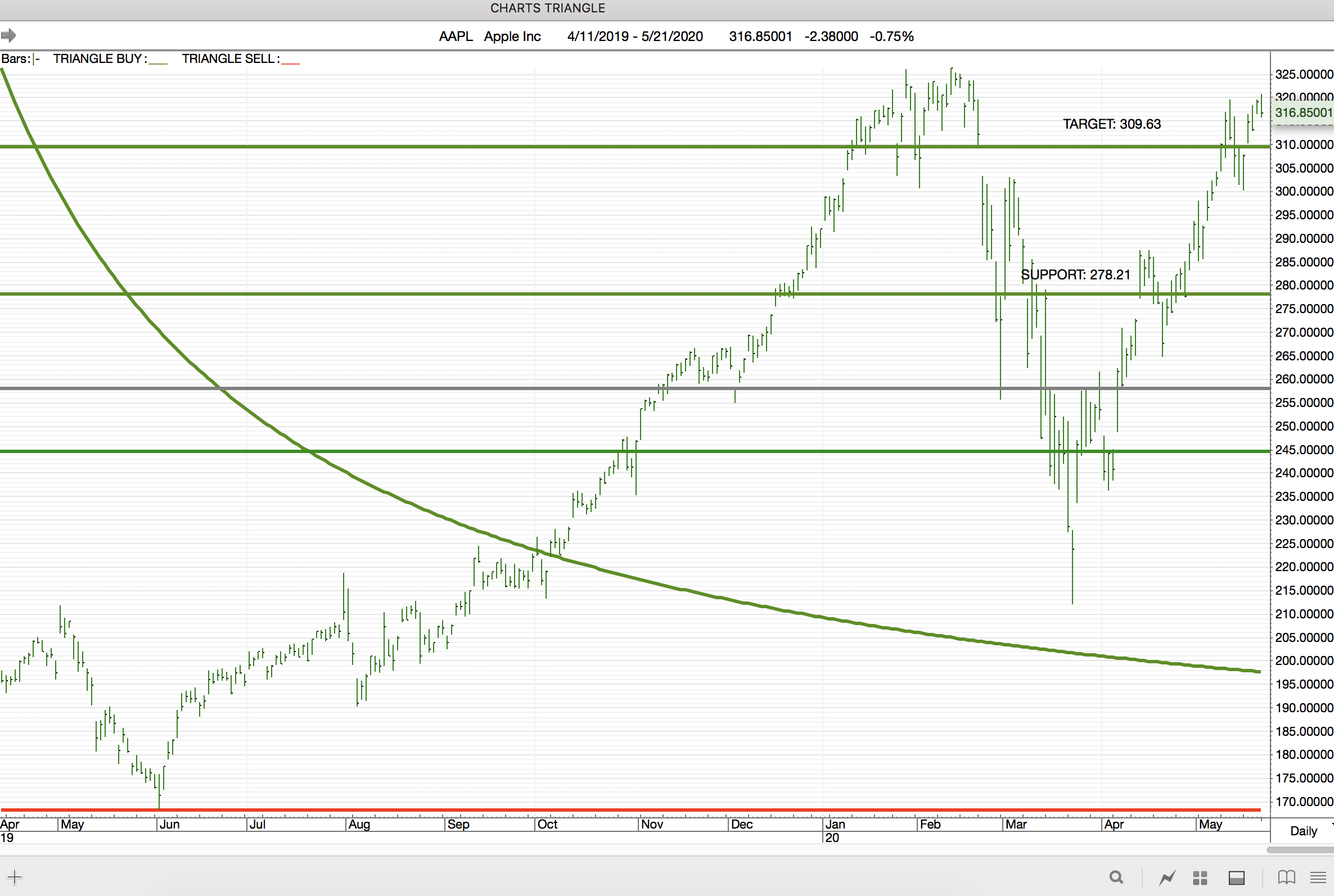Click the TARGET: 309.63 label
The height and width of the screenshot is (896, 1334).
tap(1111, 124)
